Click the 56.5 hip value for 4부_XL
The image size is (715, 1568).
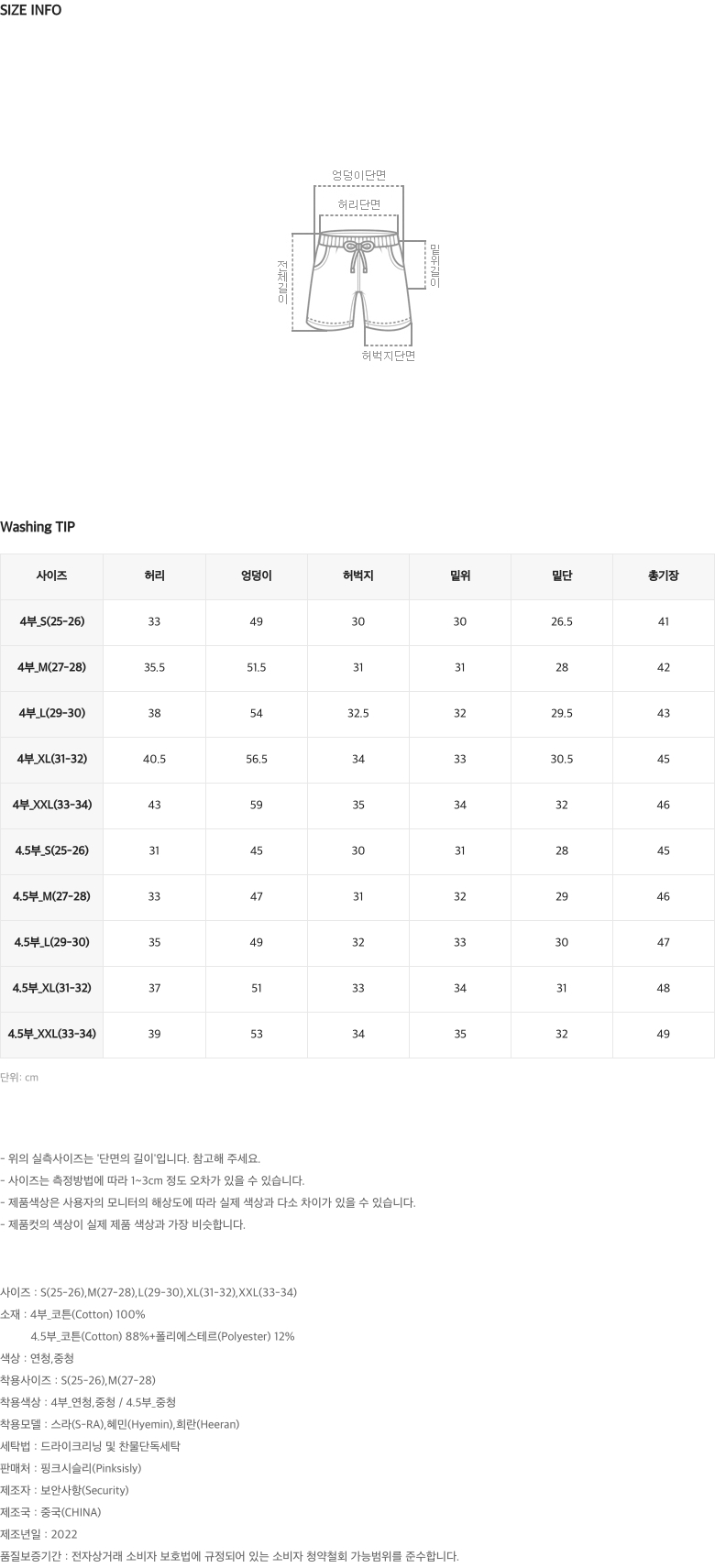pyautogui.click(x=257, y=760)
